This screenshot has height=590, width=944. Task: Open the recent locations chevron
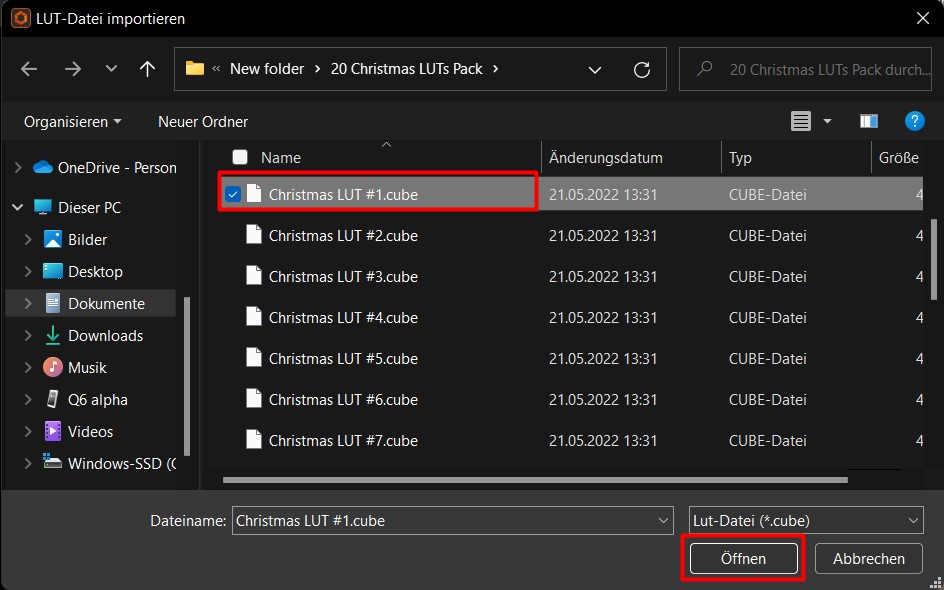click(x=111, y=69)
